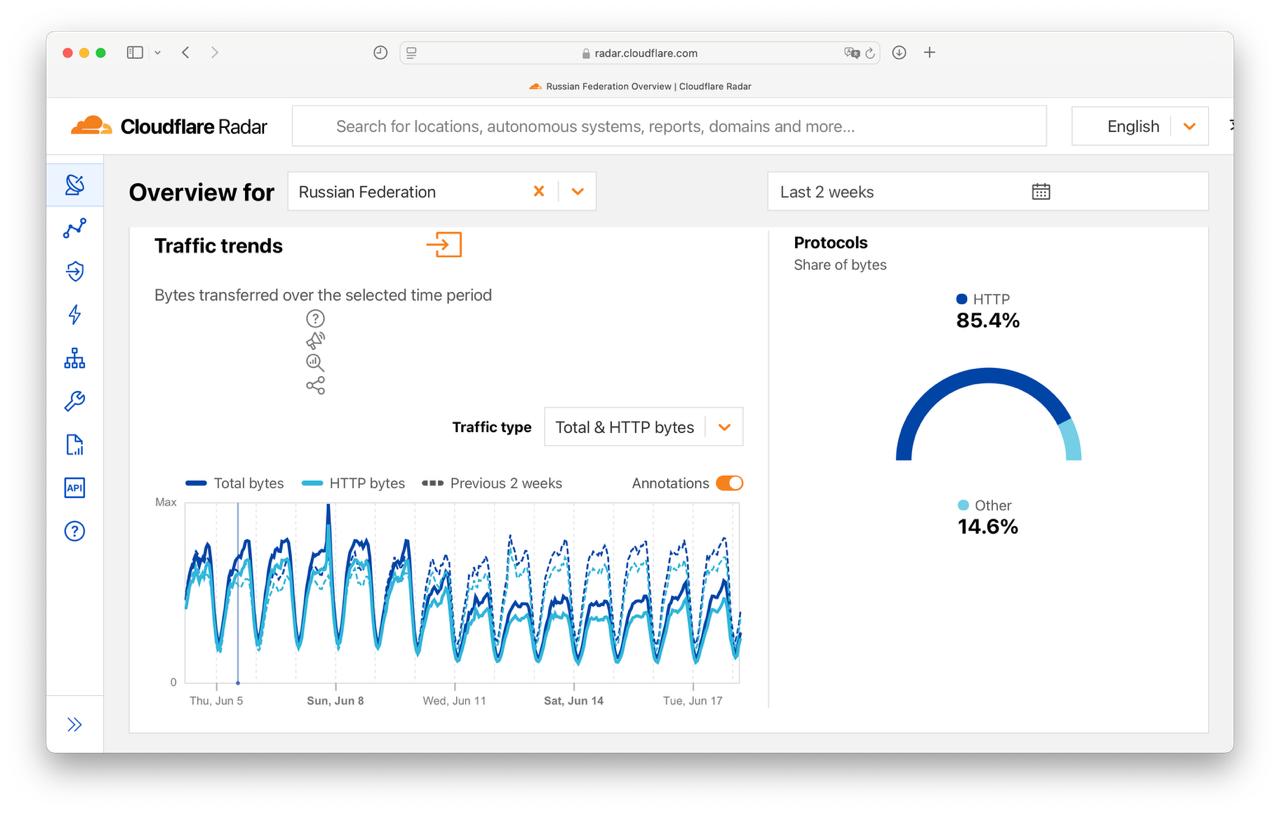
Task: Disable the Annotations toggle
Action: (x=729, y=483)
